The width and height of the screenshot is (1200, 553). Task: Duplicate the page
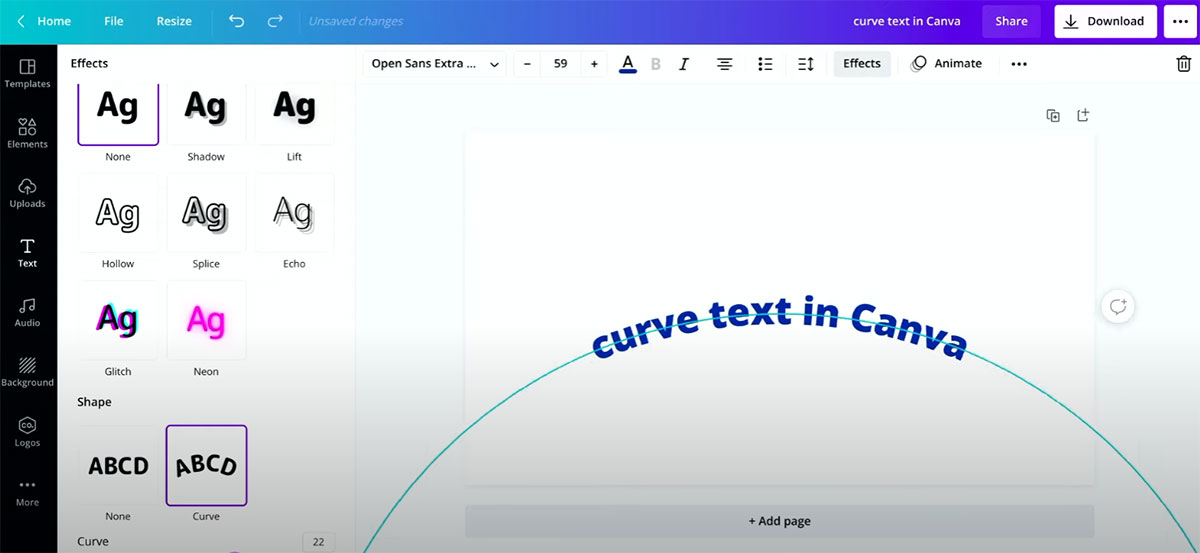click(x=1053, y=116)
